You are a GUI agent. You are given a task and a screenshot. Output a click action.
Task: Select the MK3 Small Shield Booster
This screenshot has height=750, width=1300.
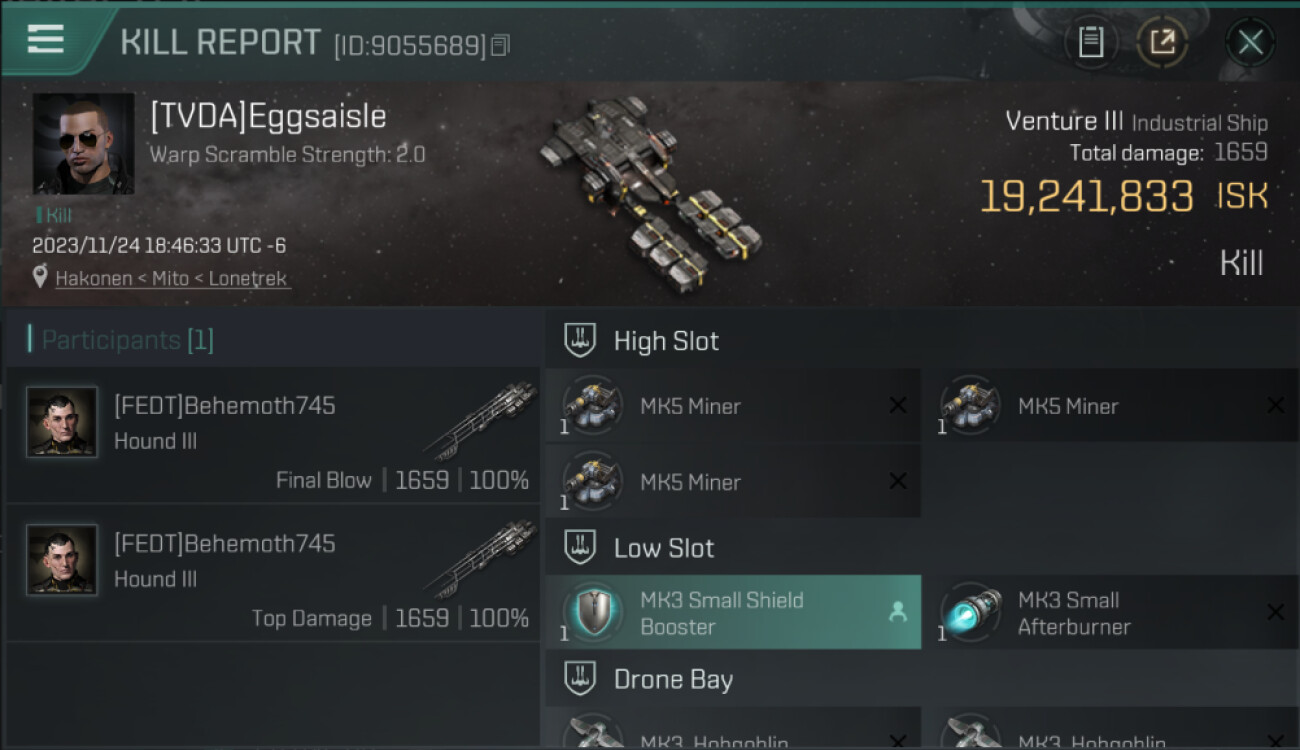pos(733,612)
